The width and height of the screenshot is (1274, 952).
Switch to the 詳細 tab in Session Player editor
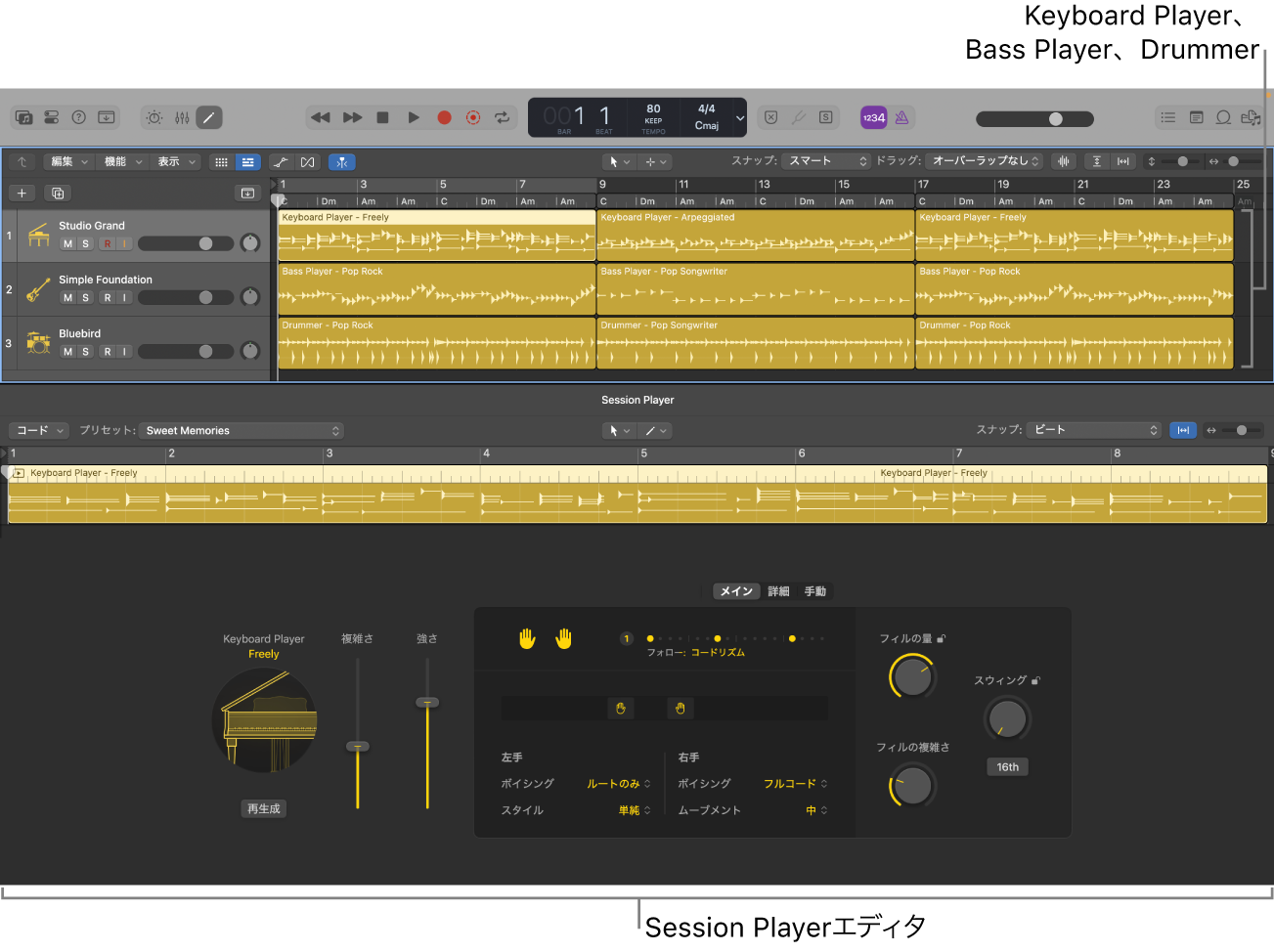777,590
